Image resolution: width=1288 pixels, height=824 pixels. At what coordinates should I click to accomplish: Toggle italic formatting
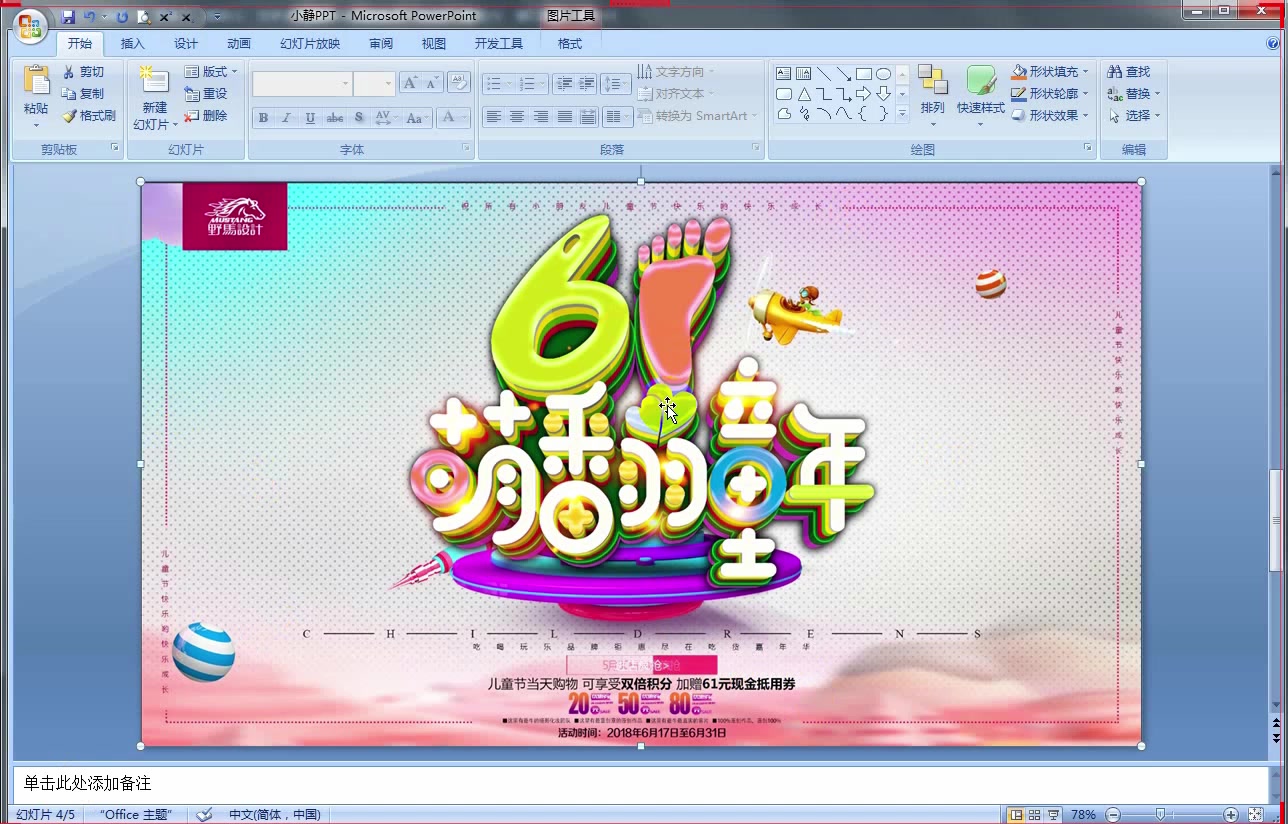click(x=286, y=117)
